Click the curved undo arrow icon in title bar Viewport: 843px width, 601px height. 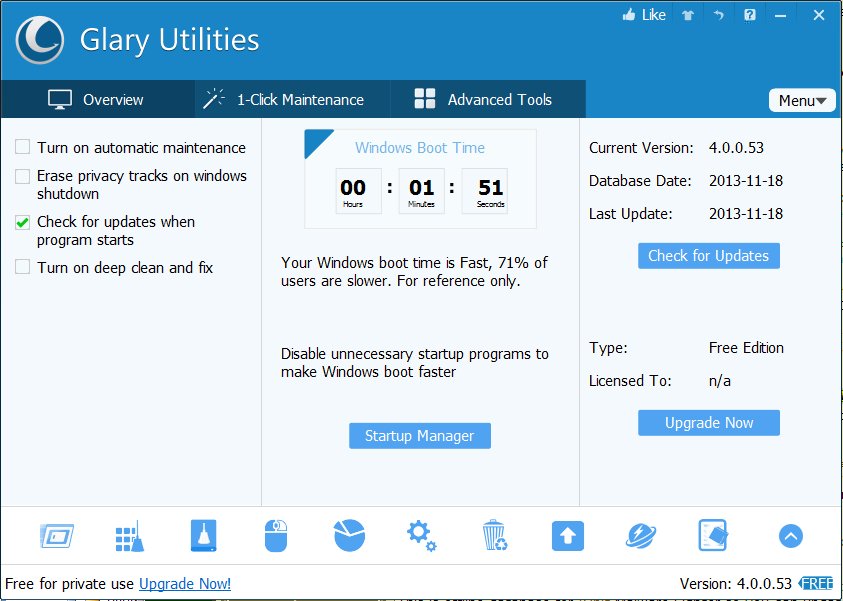(x=719, y=16)
